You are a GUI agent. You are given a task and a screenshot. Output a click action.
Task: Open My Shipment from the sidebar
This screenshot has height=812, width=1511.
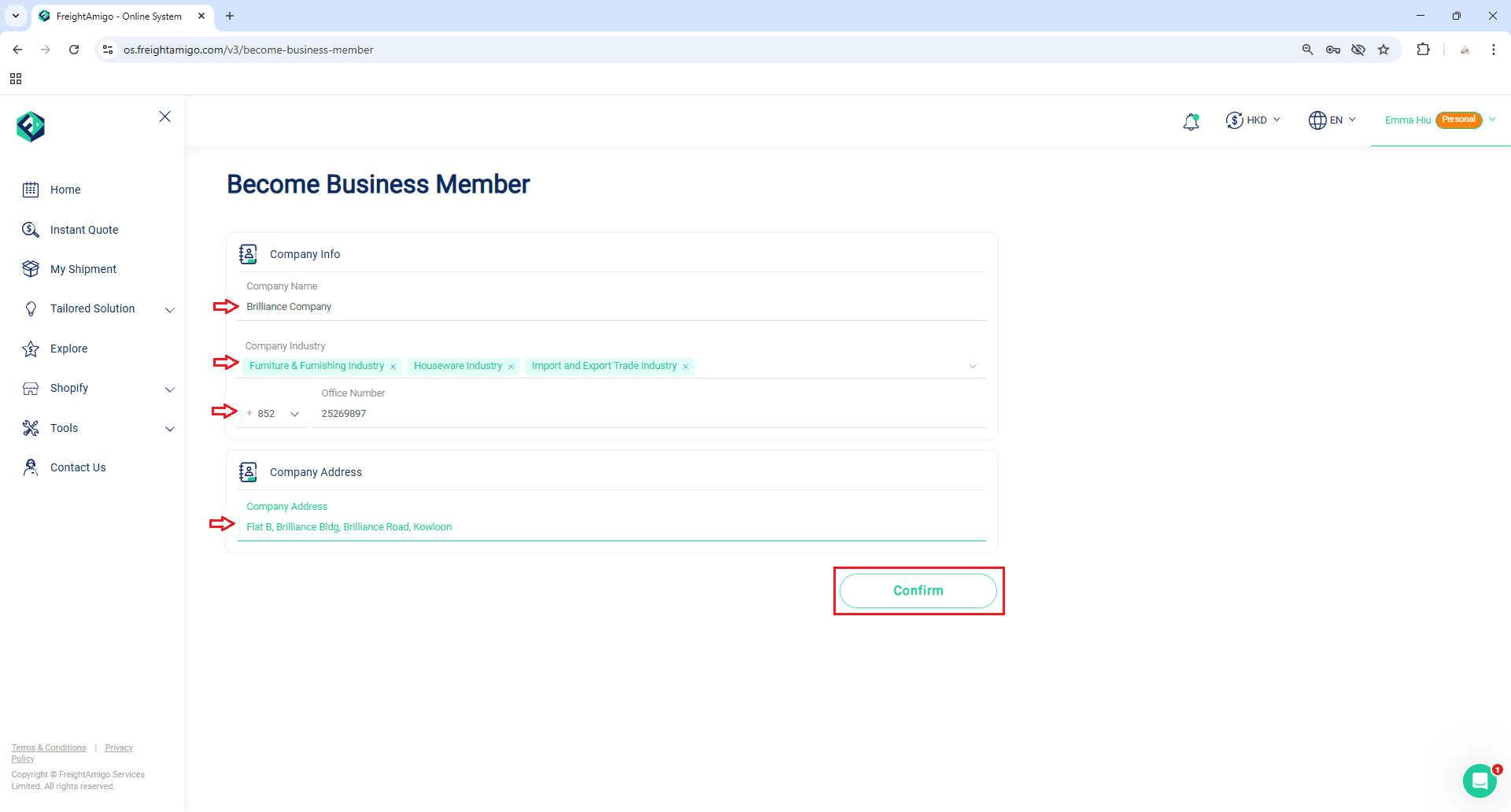coord(83,269)
